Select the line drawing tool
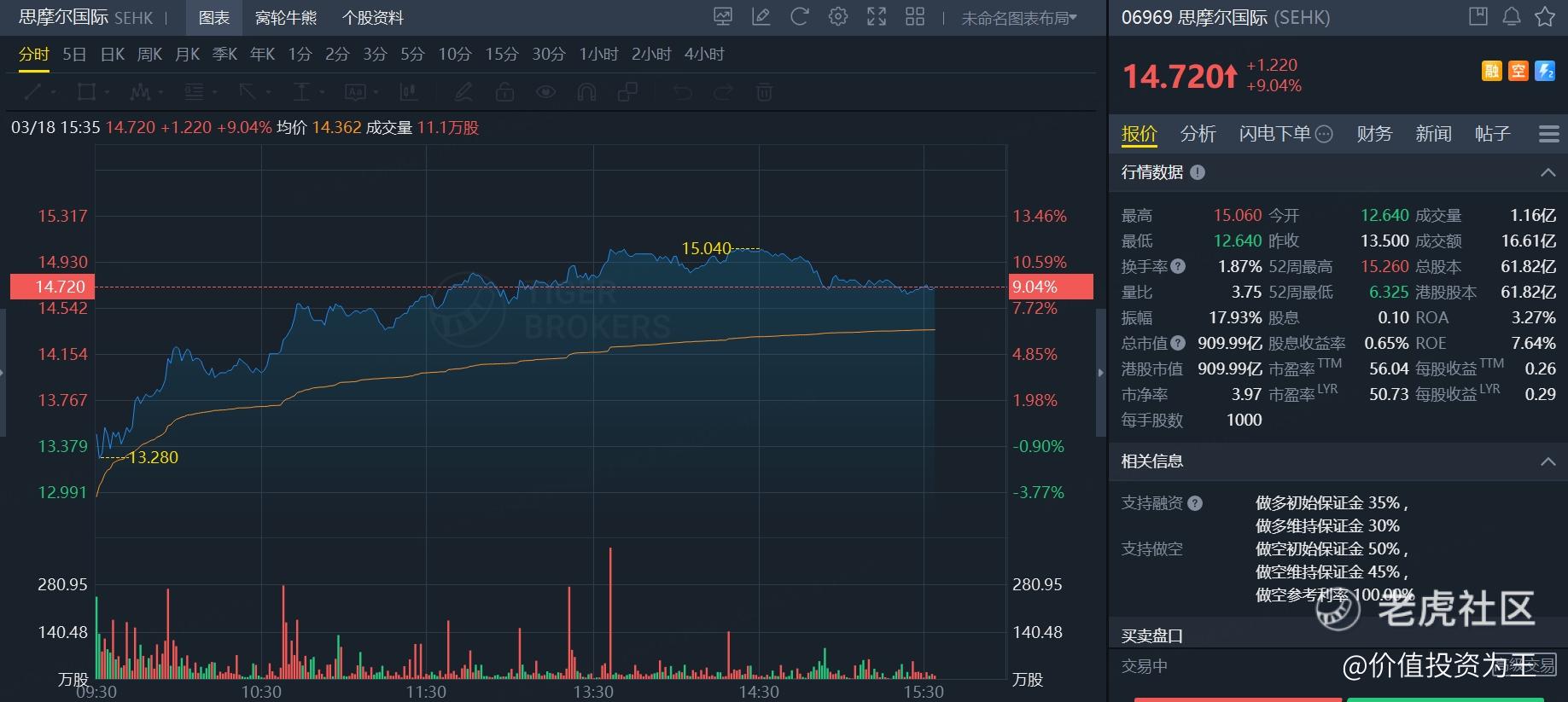This screenshot has width=1568, height=702. click(32, 91)
